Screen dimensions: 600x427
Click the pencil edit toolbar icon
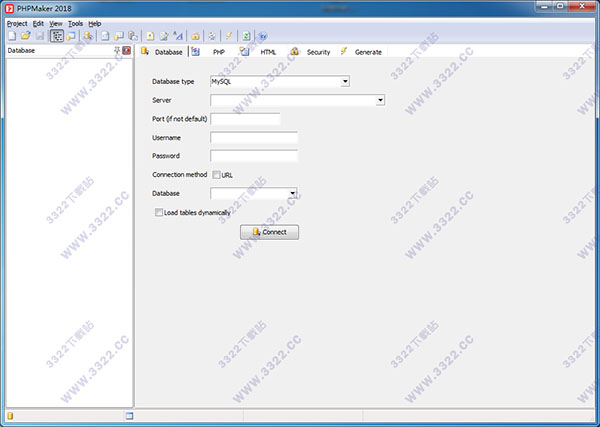[x=164, y=36]
